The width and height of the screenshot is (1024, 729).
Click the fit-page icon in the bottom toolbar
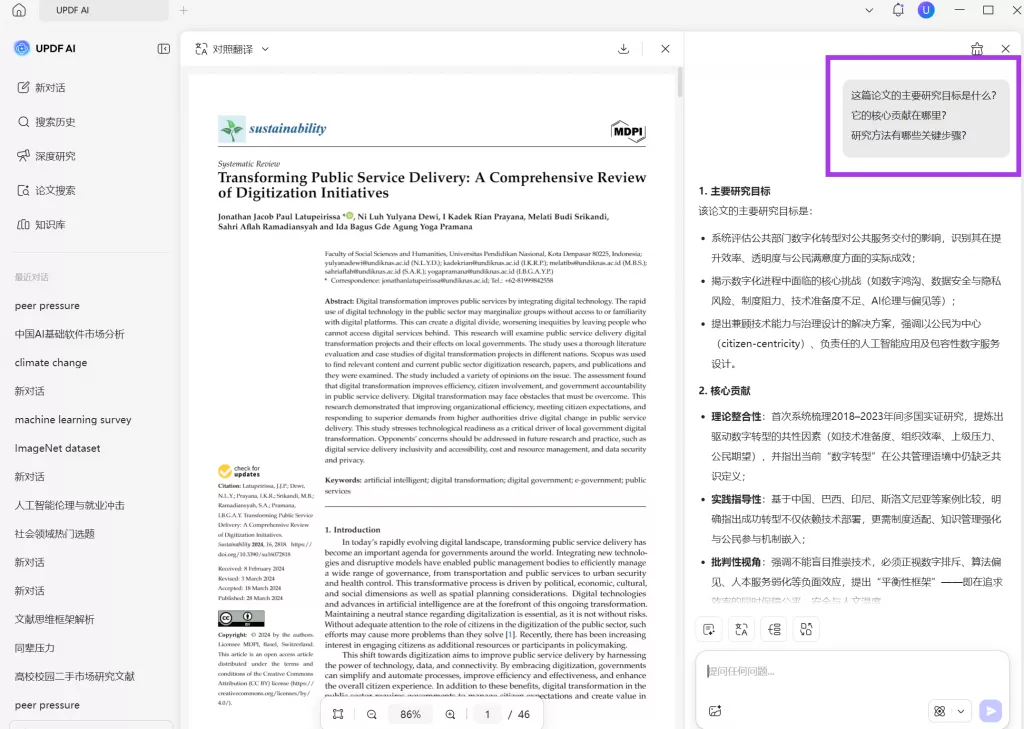tap(338, 714)
